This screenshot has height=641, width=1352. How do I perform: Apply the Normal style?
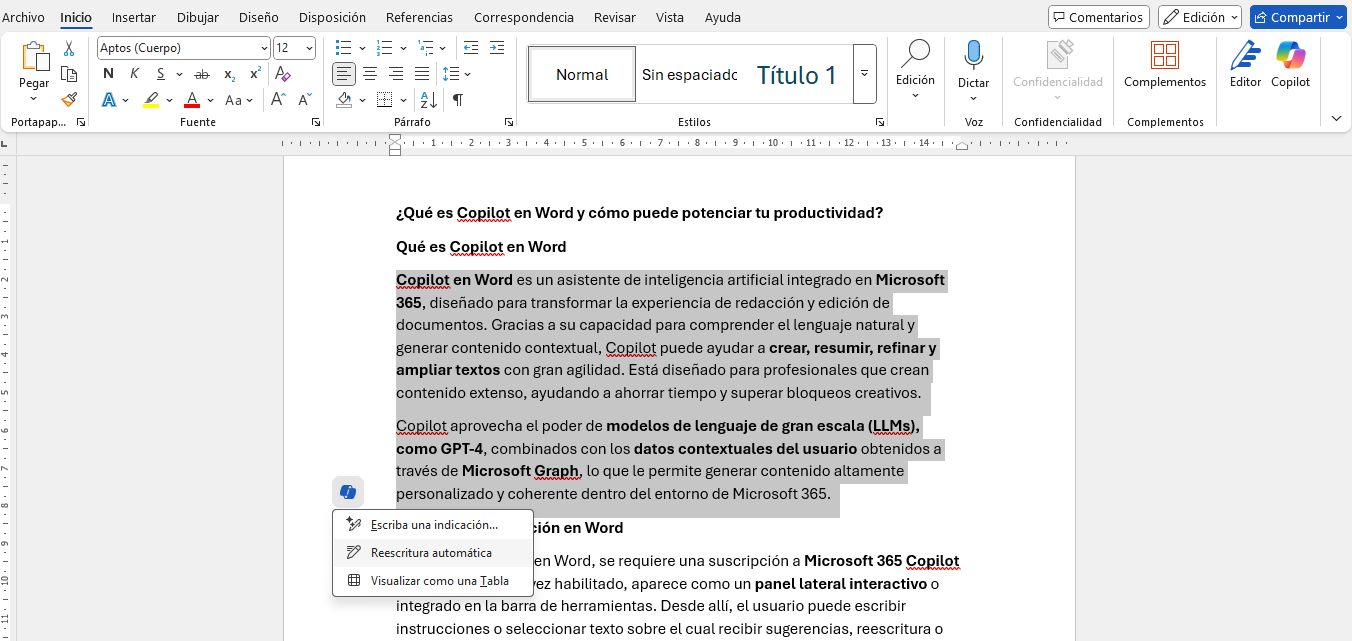[582, 74]
